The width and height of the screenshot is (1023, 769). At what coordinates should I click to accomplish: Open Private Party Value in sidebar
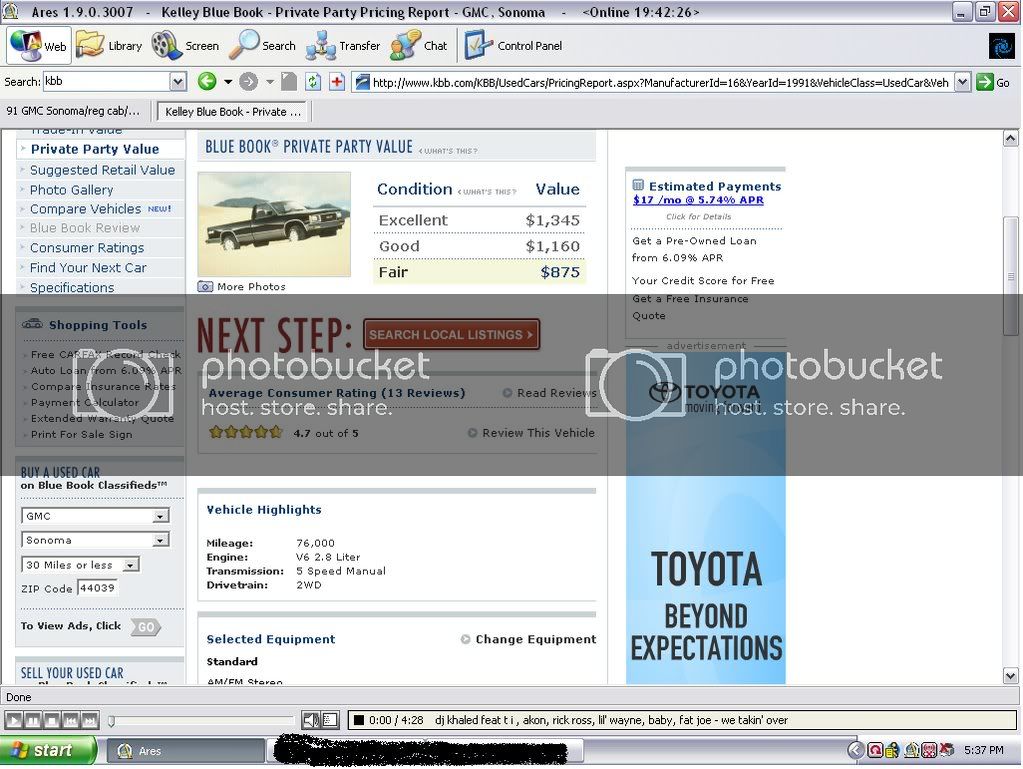(x=95, y=149)
